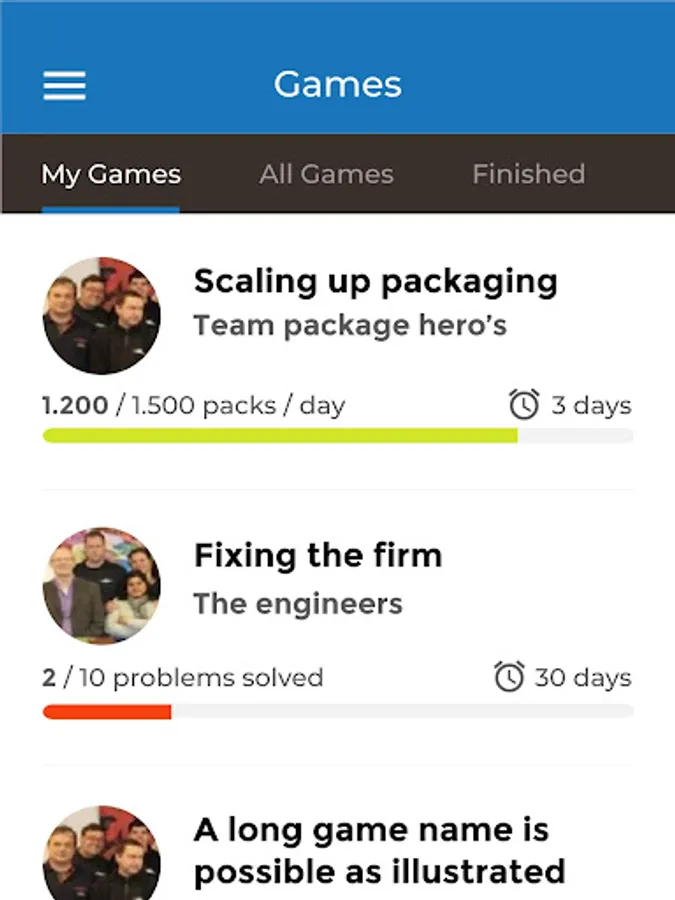The image size is (675, 900).
Task: Click the green packs progress bar
Action: click(x=280, y=436)
